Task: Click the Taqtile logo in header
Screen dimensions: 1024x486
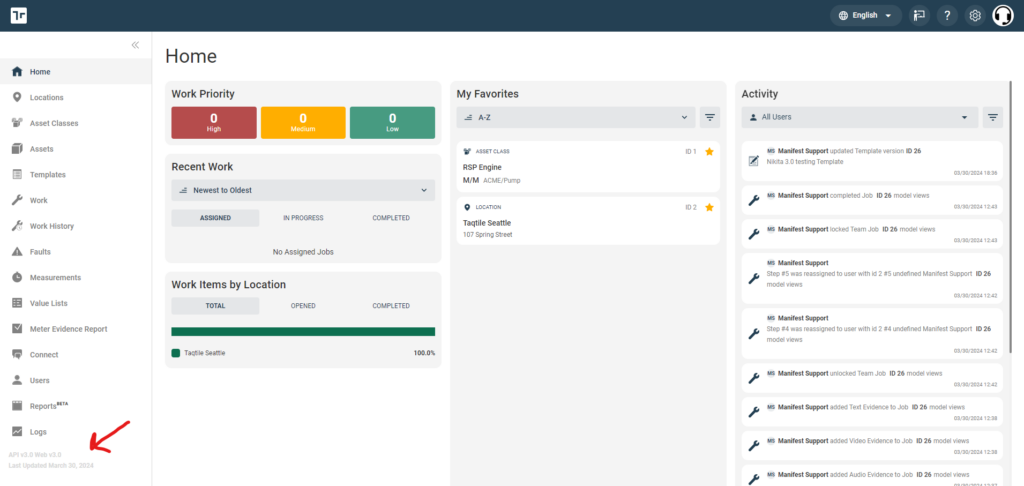Action: click(18, 15)
